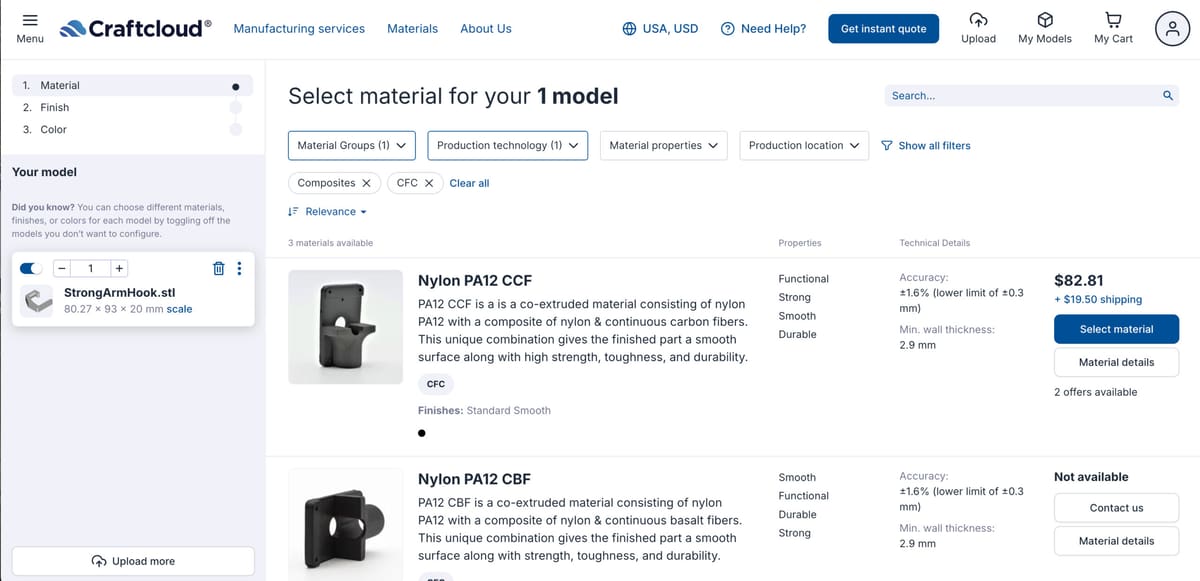
Task: Open the Materials menu
Action: [x=412, y=29]
